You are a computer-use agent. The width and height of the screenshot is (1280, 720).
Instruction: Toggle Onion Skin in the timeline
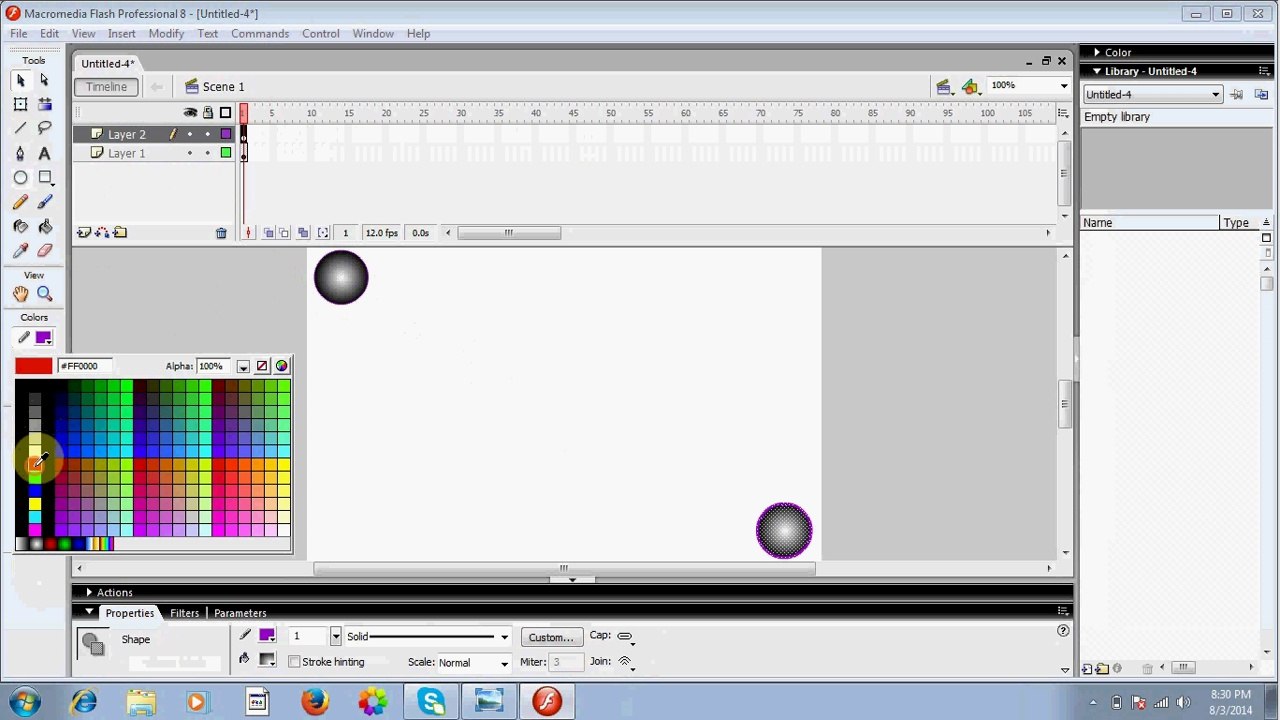[x=268, y=233]
